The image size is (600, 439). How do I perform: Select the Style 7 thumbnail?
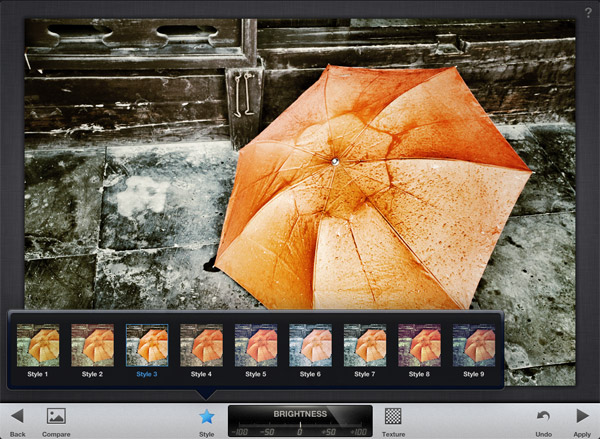[365, 345]
